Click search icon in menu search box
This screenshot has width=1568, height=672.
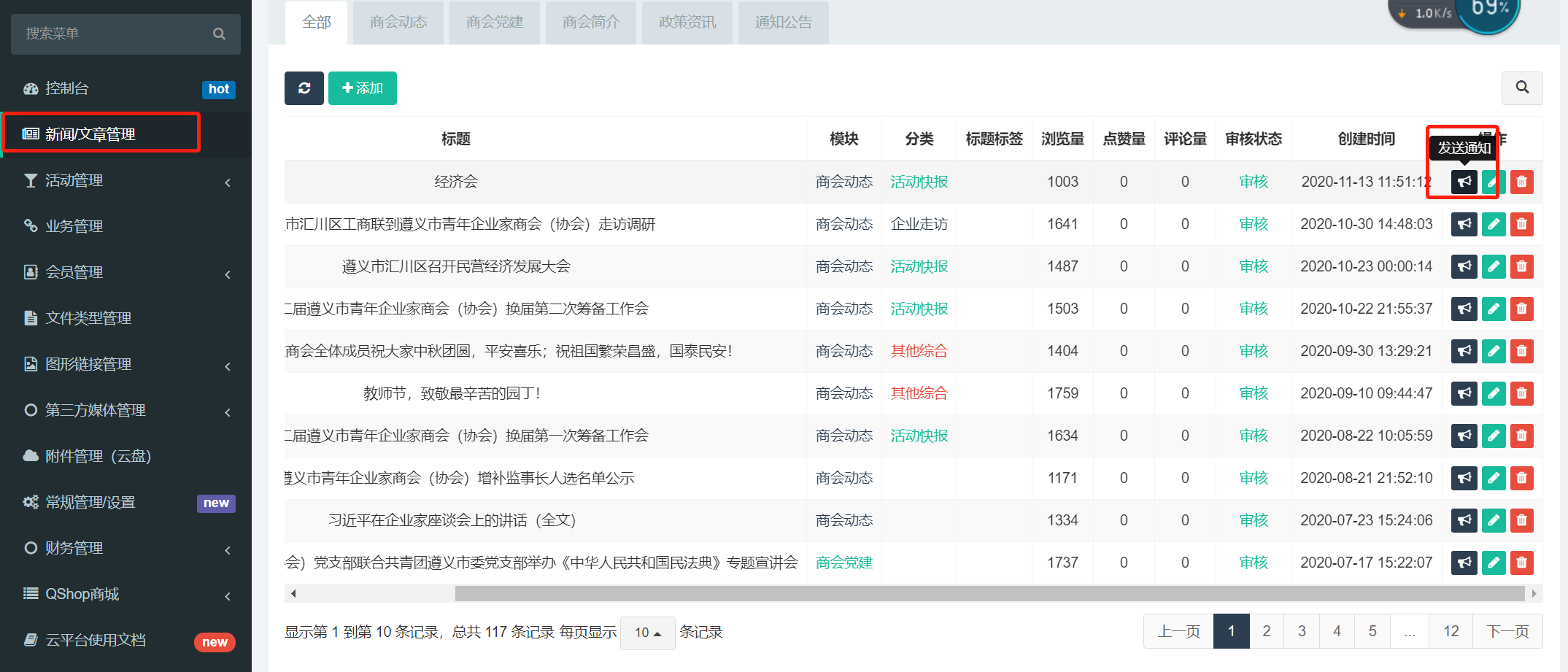coord(219,34)
